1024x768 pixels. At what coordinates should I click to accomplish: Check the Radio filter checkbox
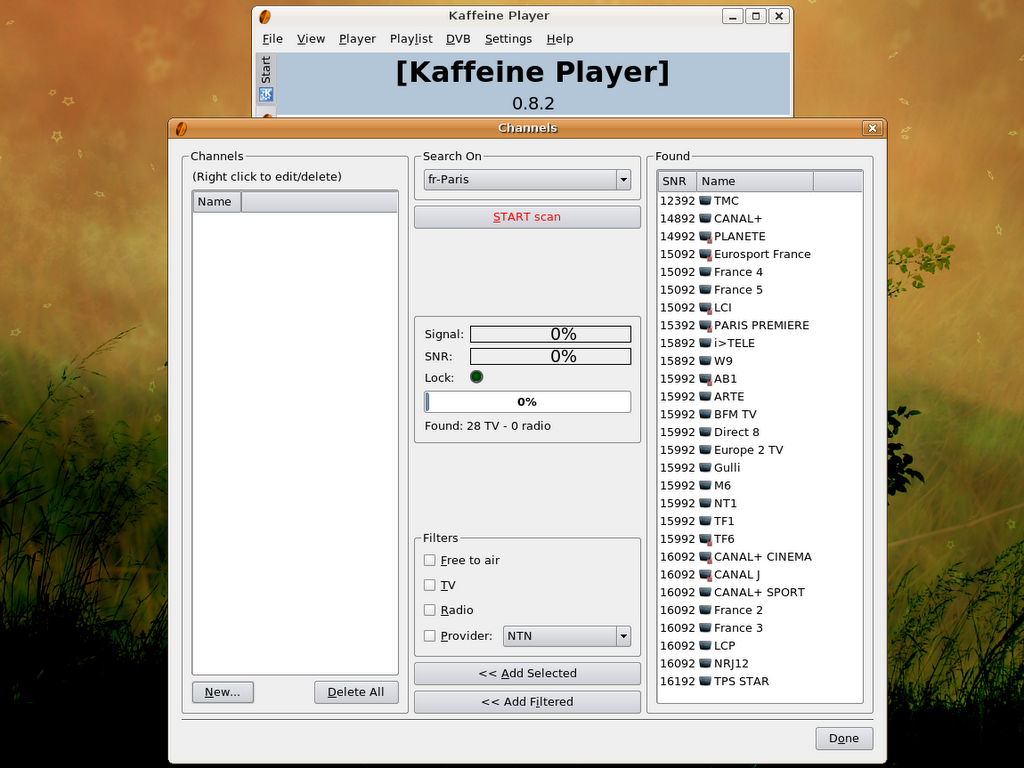click(430, 610)
